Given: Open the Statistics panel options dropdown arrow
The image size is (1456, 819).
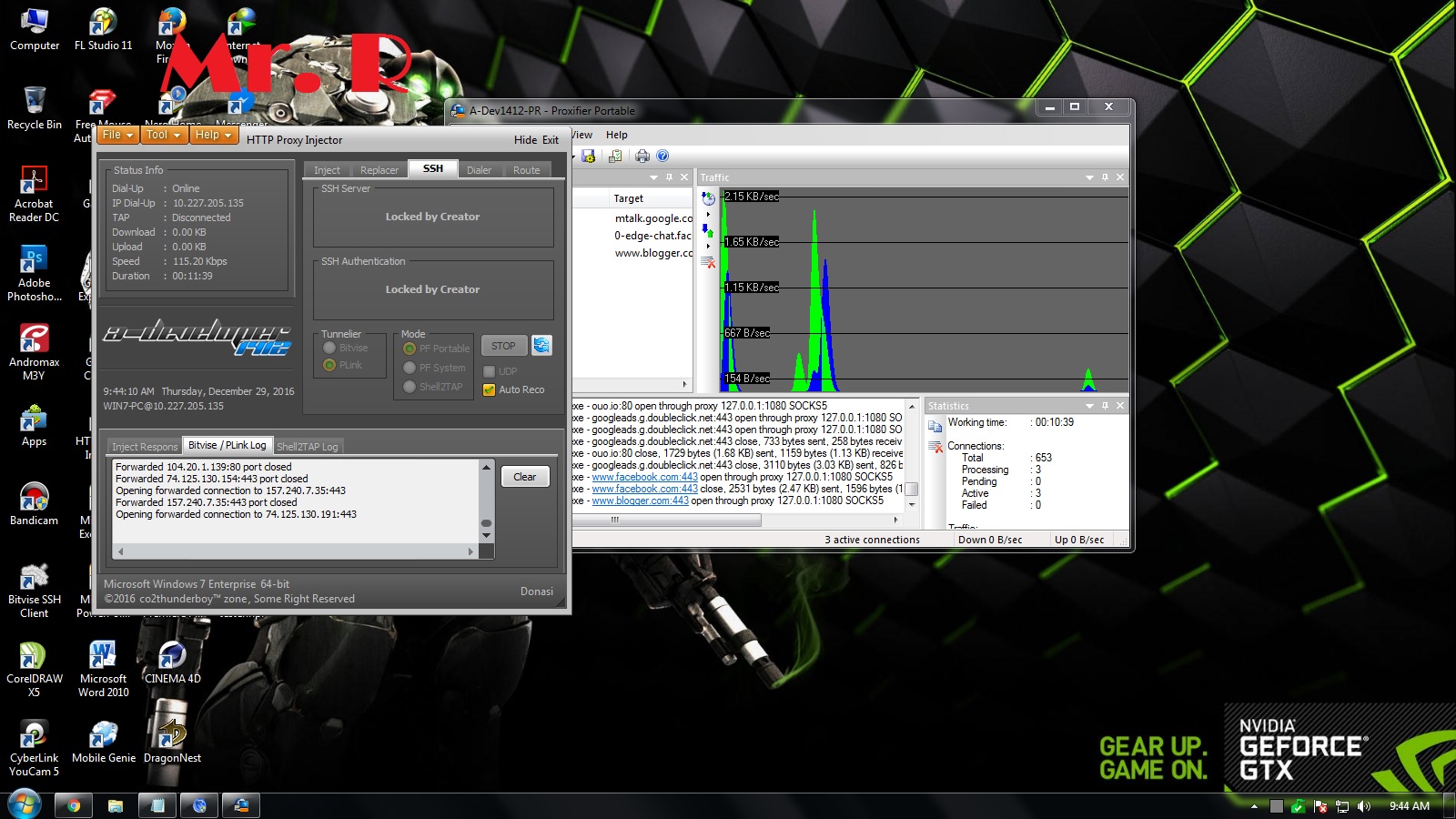Looking at the screenshot, I should [x=1089, y=406].
